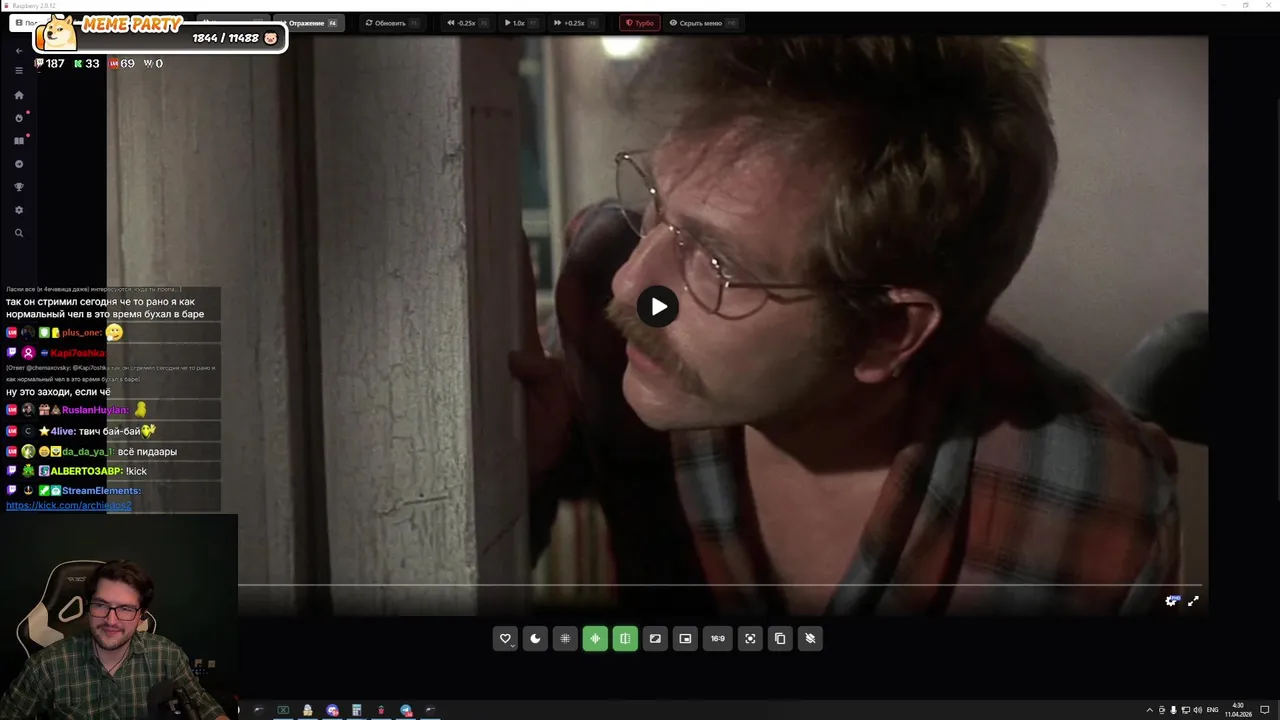Open the settings gear in sidebar

18,210
